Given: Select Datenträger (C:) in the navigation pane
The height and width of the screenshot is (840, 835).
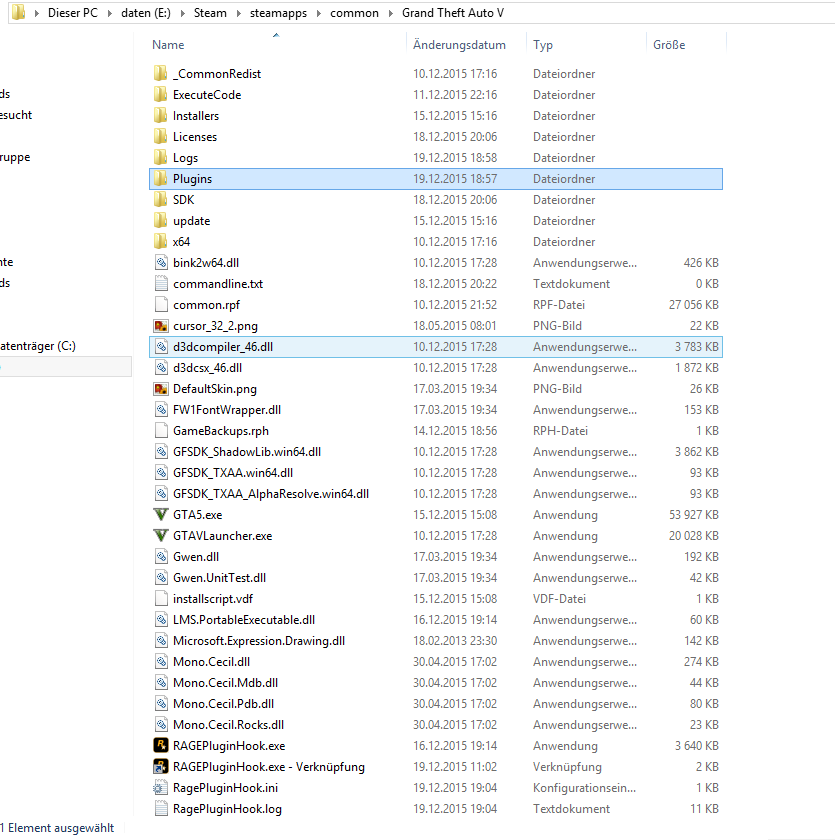Looking at the screenshot, I should point(37,346).
